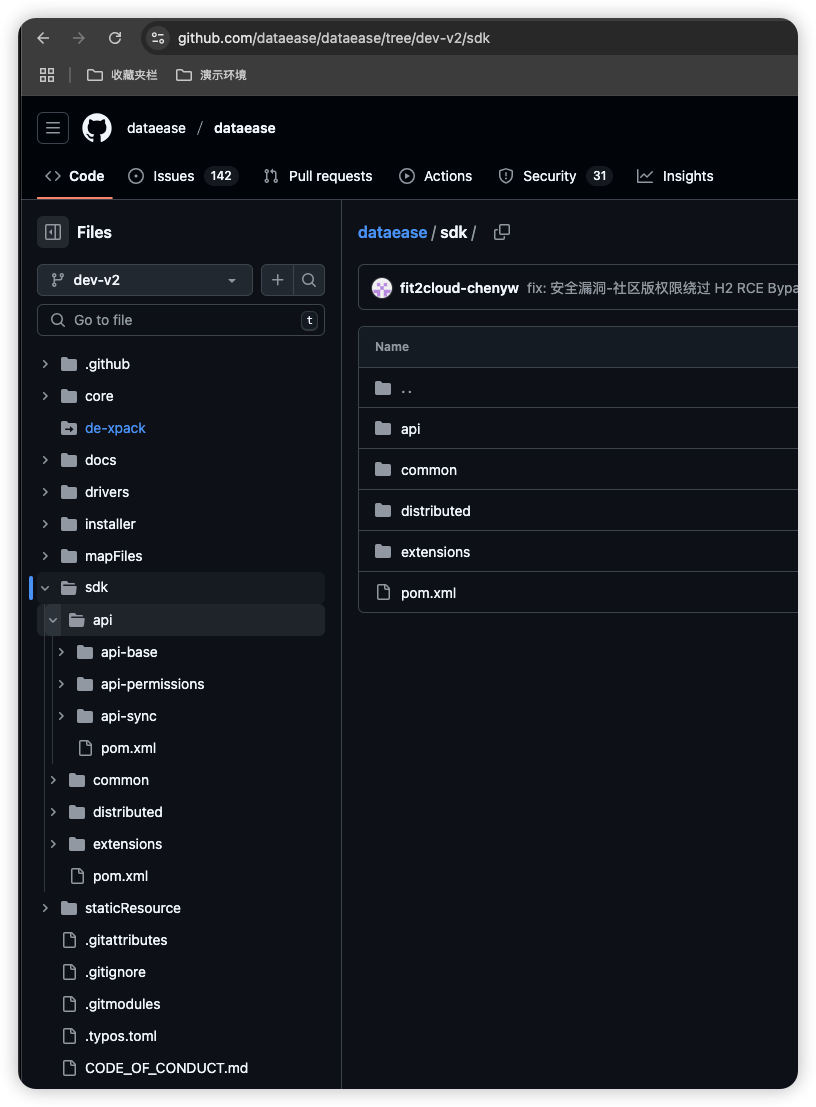Expand the api-permissions folder
The image size is (816, 1107).
pyautogui.click(x=61, y=684)
